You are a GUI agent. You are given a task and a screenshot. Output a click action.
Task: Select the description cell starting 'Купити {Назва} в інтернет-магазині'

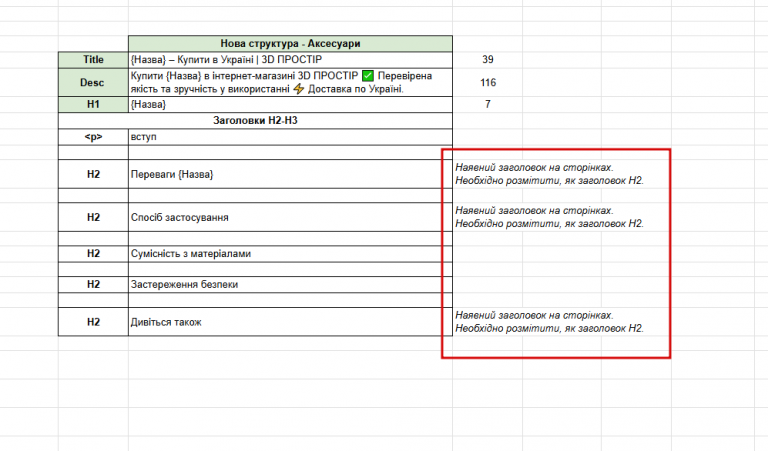[x=290, y=82]
